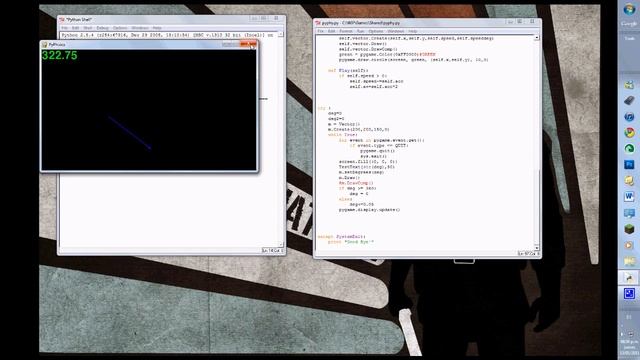640x360 pixels.
Task: Open Minecraft block icon on the taskbar
Action: point(629,229)
